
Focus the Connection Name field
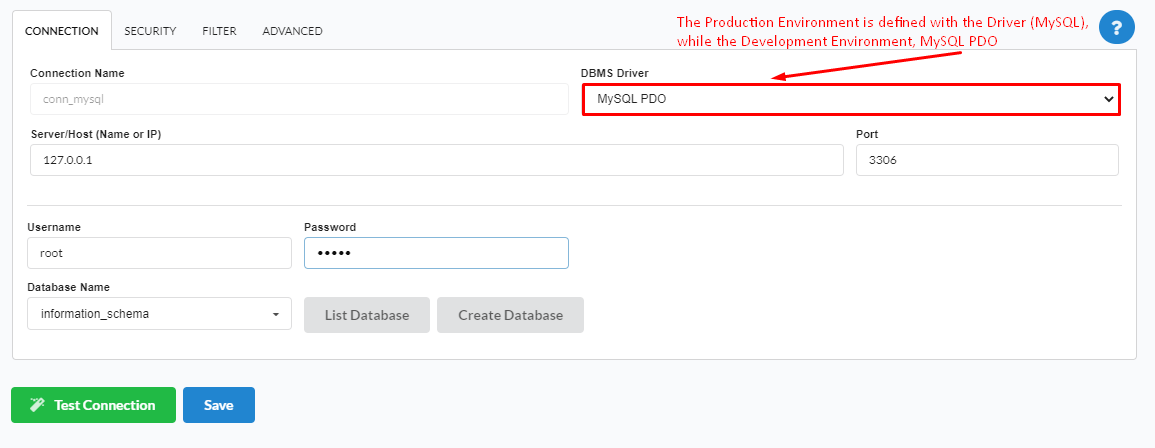(298, 99)
